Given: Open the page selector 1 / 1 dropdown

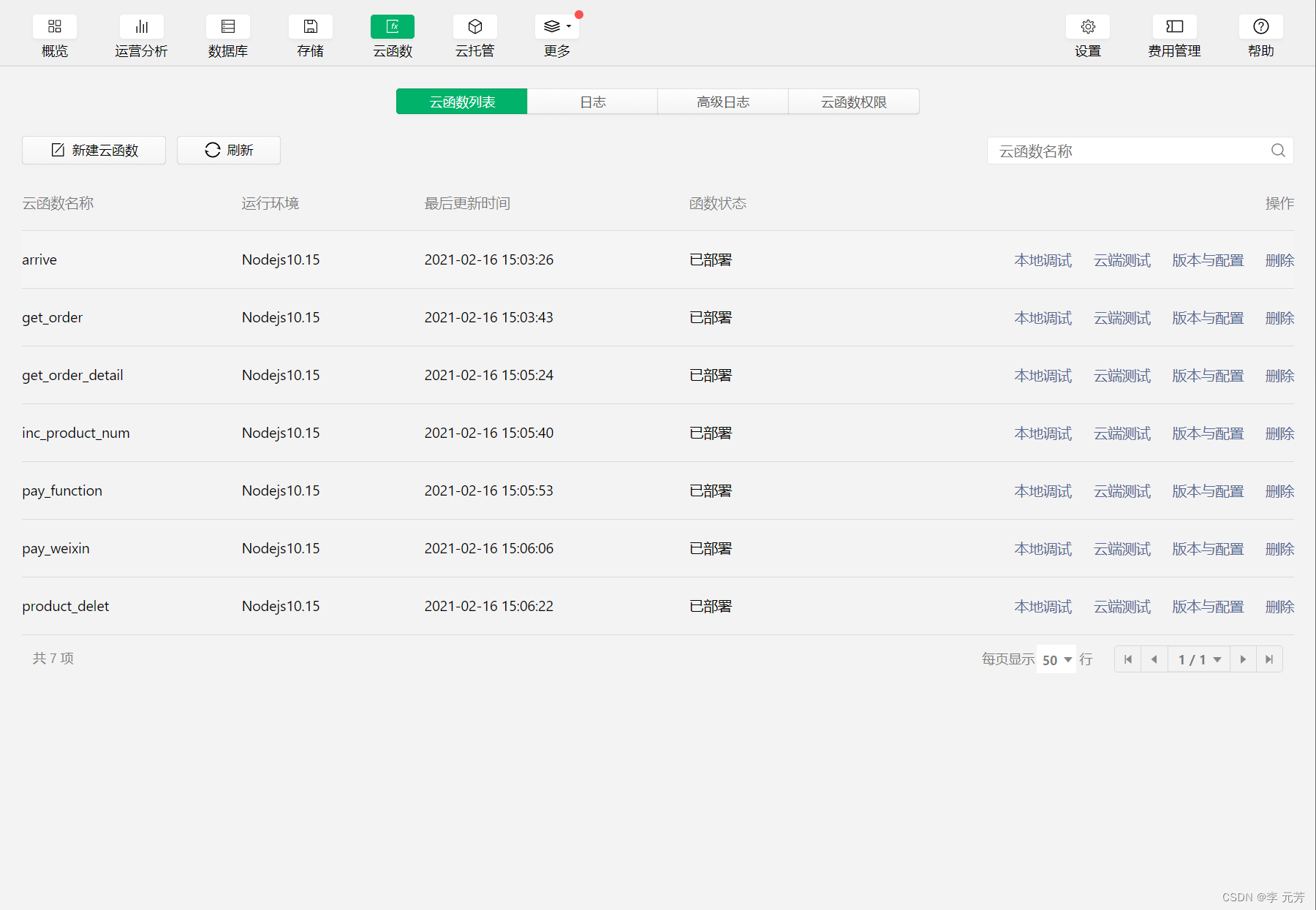Looking at the screenshot, I should coord(1199,659).
